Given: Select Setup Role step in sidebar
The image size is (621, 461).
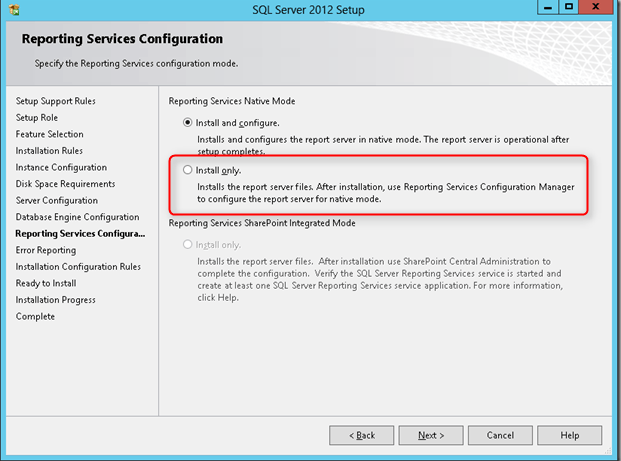Looking at the screenshot, I should pos(39,118).
